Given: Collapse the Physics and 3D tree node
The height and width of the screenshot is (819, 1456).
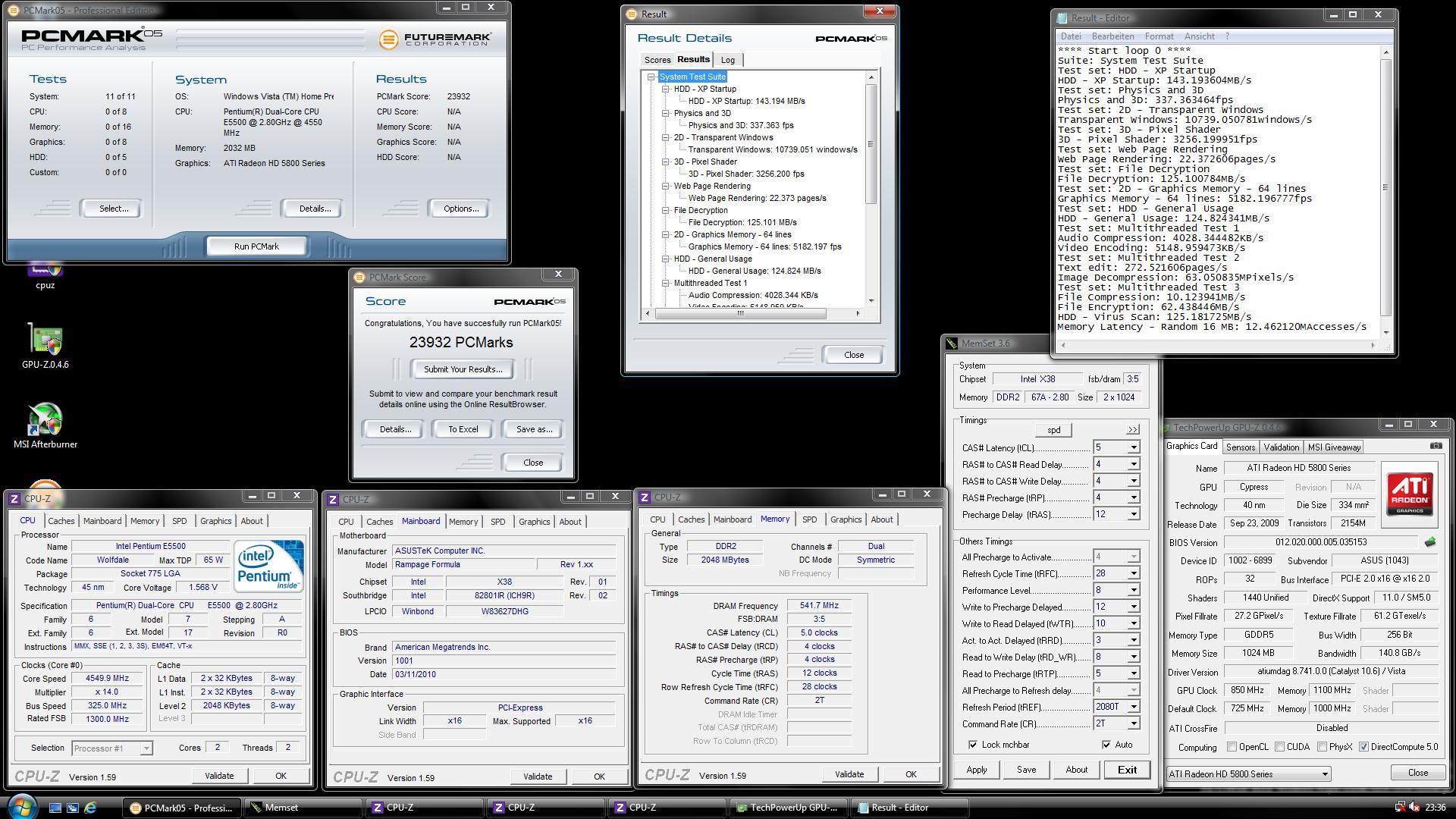Looking at the screenshot, I should 666,113.
